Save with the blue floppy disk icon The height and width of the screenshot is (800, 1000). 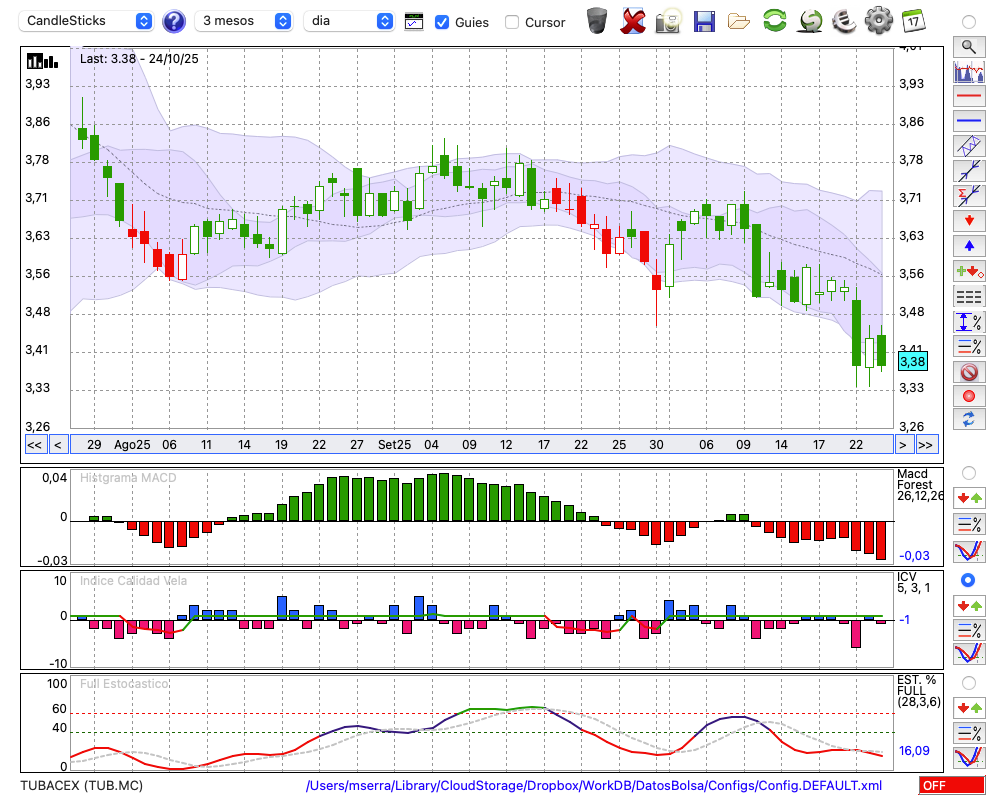pyautogui.click(x=704, y=21)
